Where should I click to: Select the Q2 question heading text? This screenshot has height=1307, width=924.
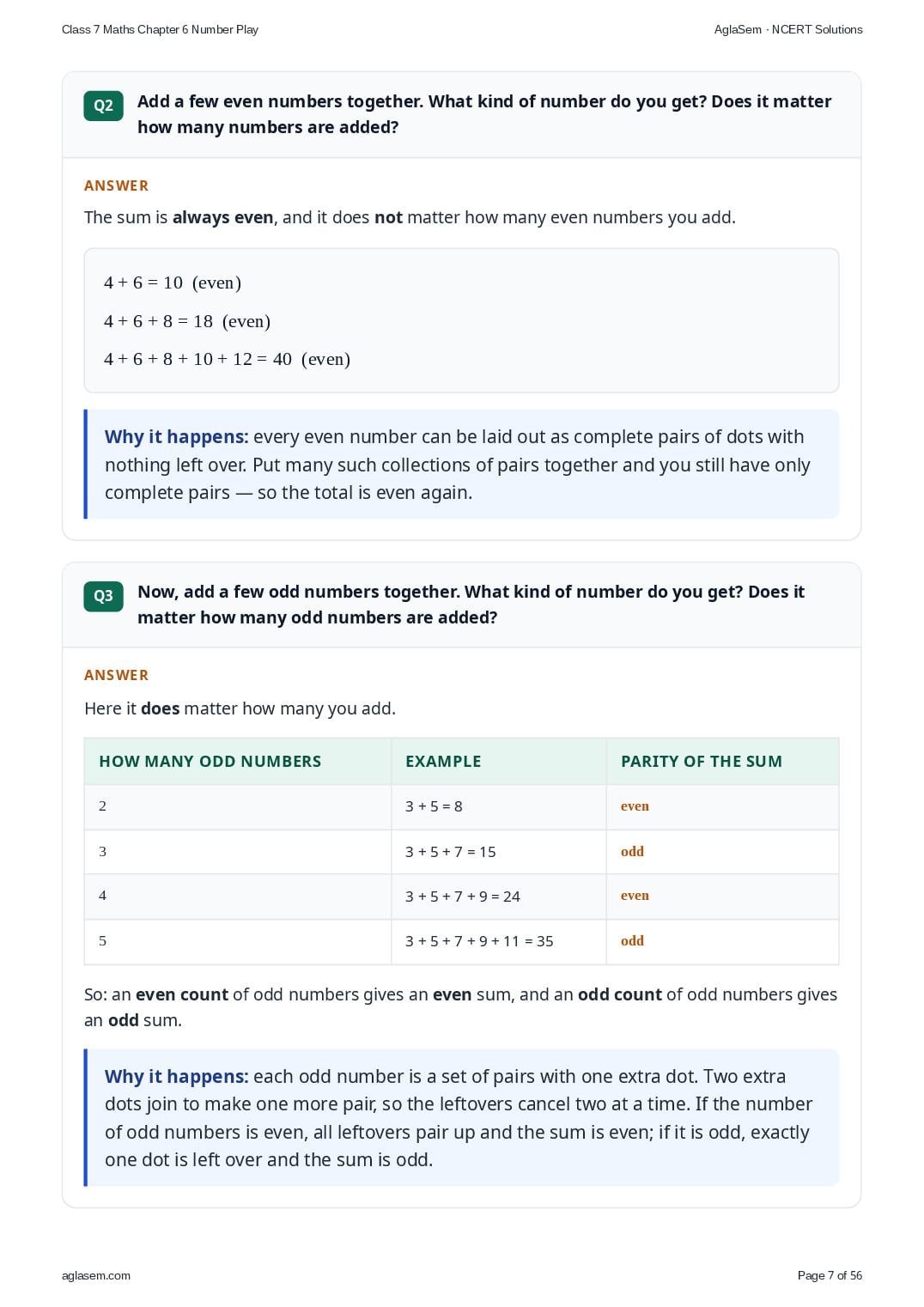484,114
